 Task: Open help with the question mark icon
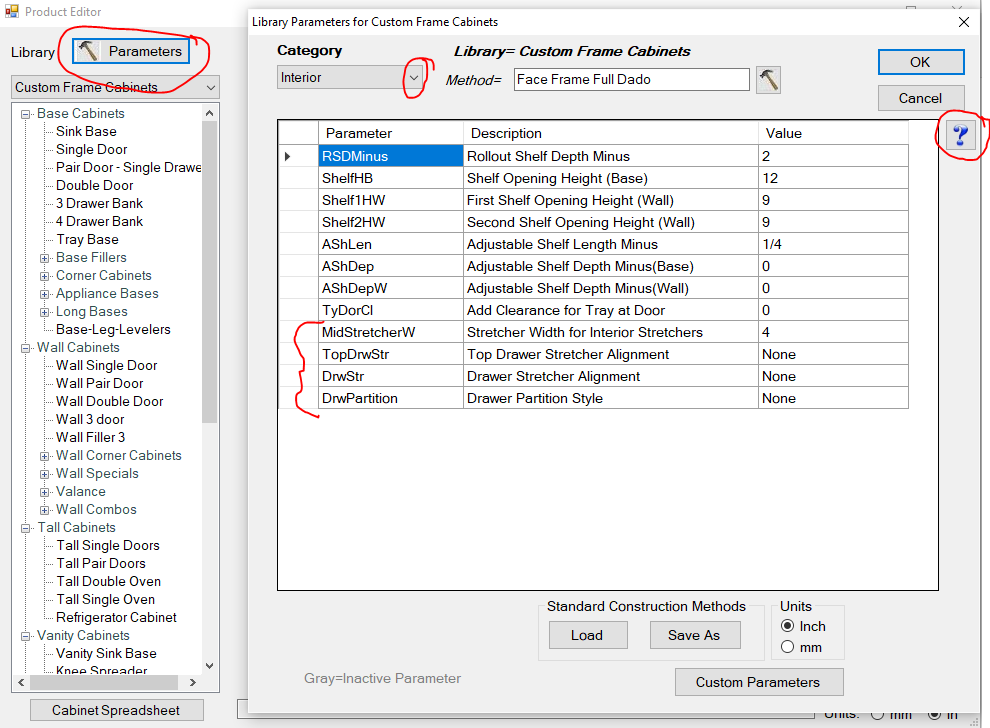tap(960, 136)
